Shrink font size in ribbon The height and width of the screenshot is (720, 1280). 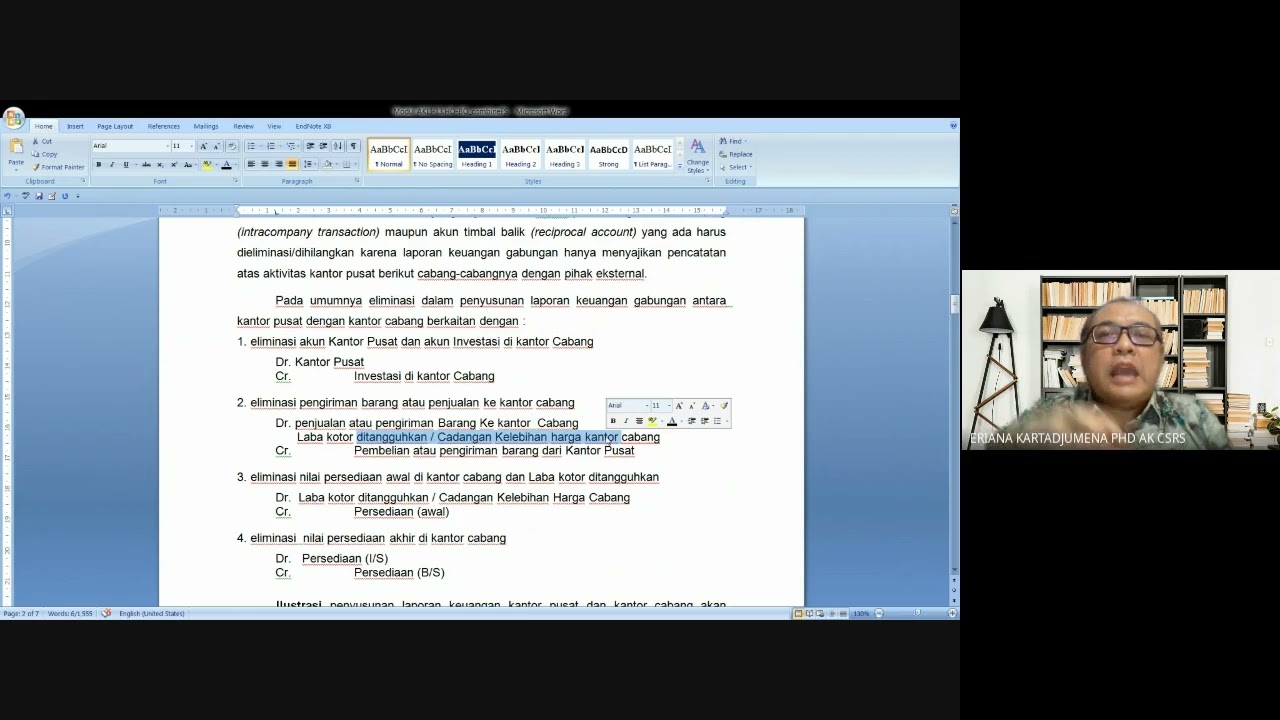[x=216, y=146]
